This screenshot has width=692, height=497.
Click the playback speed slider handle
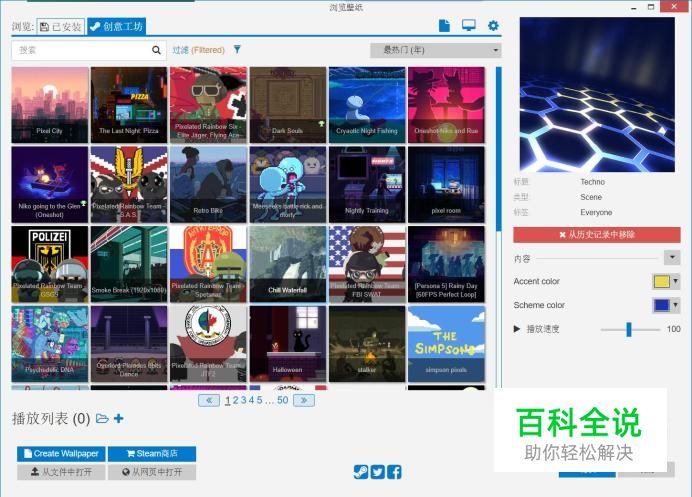629,329
